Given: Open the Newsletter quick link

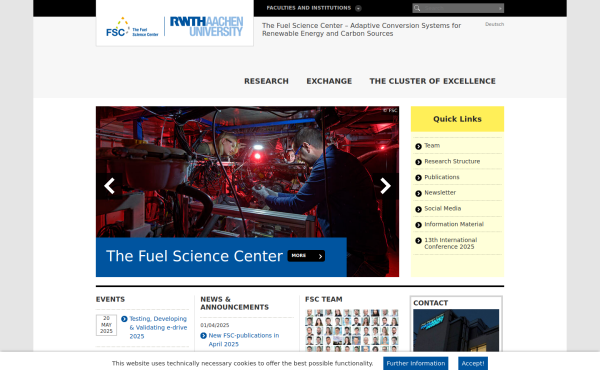Looking at the screenshot, I should 440,192.
